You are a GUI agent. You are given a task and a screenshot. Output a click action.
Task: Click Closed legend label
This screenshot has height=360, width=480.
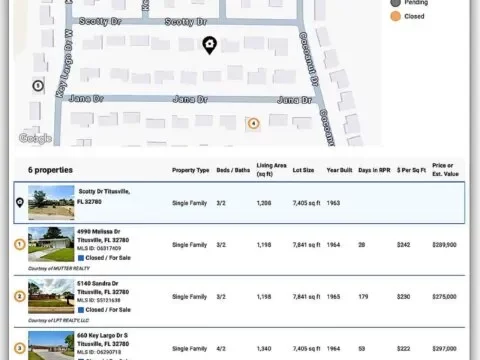(414, 16)
